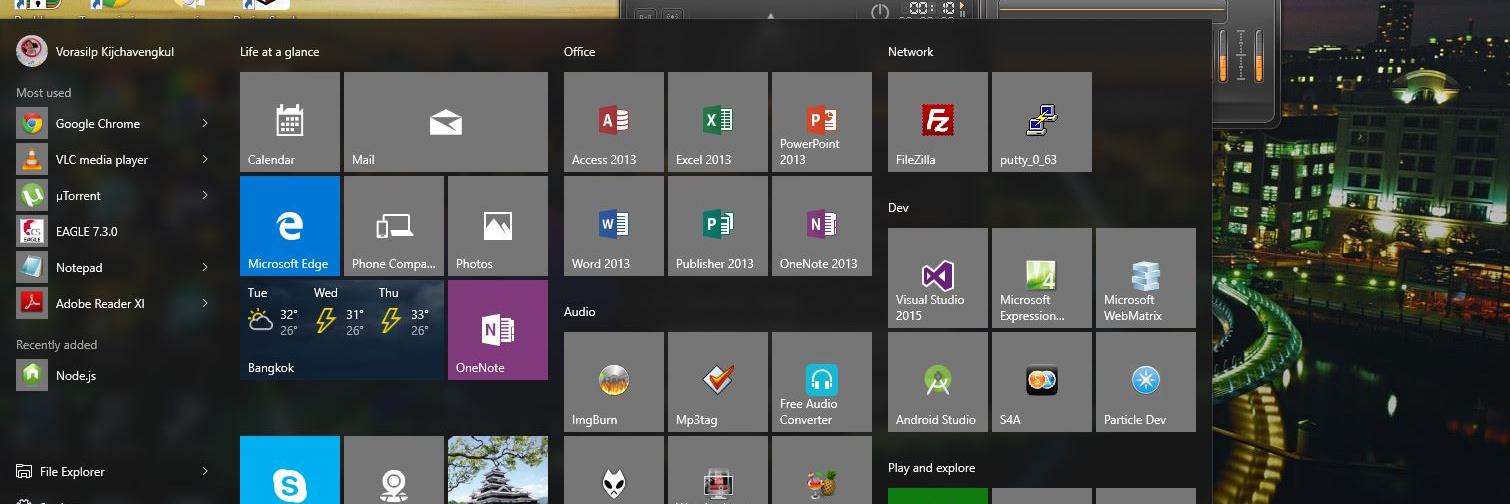Viewport: 1510px width, 504px height.
Task: Open the Calendar tile
Action: 290,122
